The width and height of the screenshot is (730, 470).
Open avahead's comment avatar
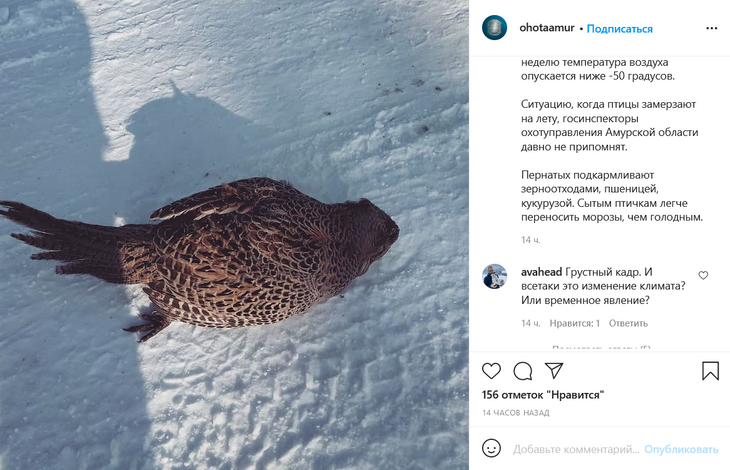click(495, 277)
